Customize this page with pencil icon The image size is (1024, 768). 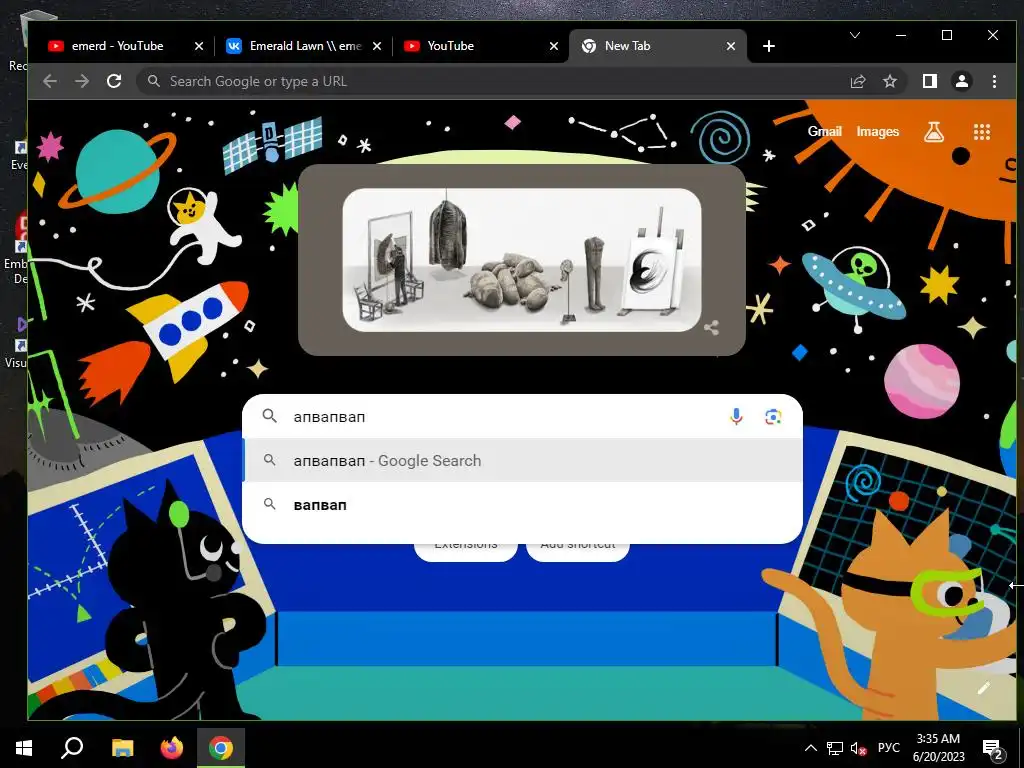point(984,688)
